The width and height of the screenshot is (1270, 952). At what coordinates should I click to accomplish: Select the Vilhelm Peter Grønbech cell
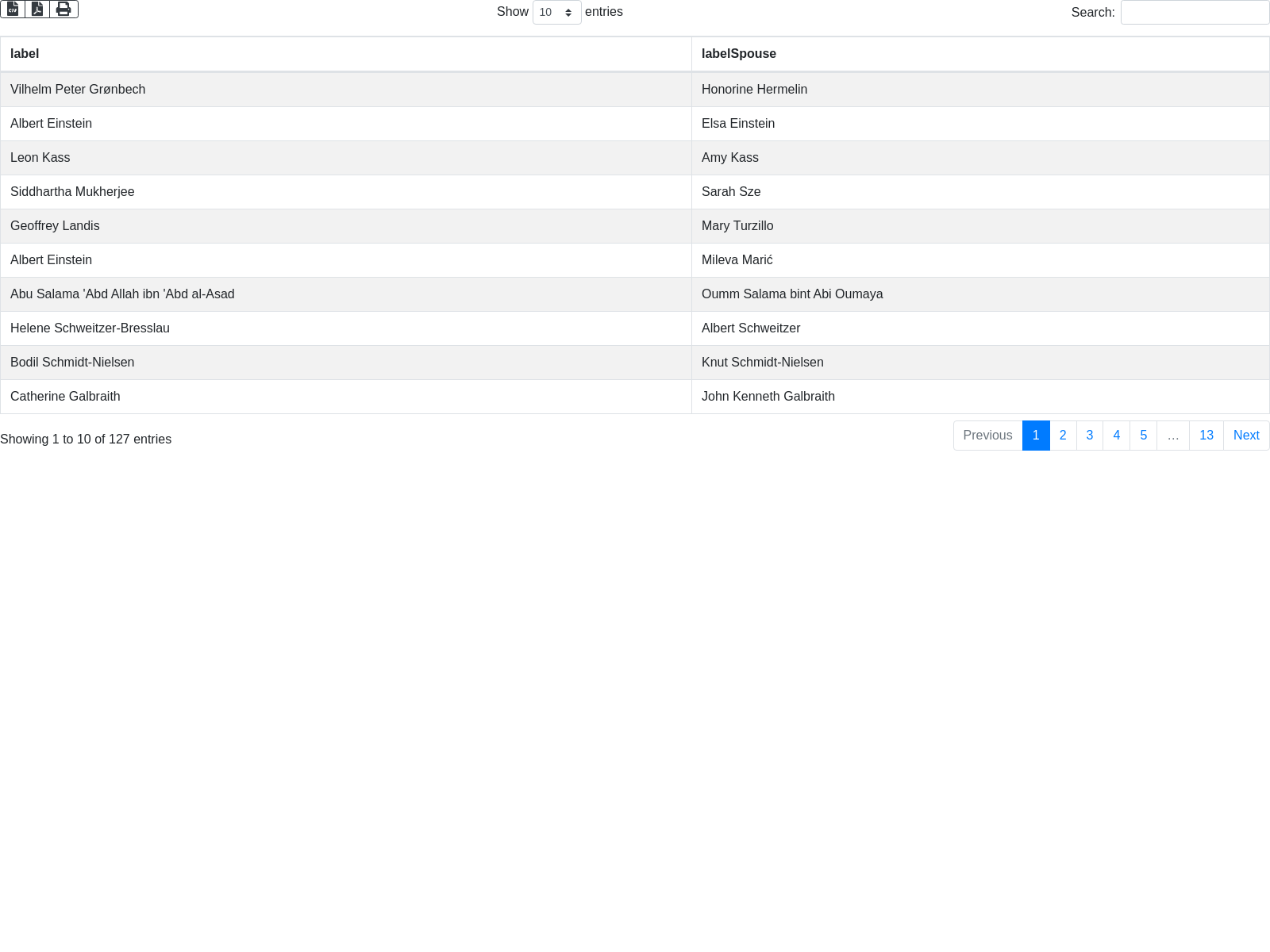(78, 90)
